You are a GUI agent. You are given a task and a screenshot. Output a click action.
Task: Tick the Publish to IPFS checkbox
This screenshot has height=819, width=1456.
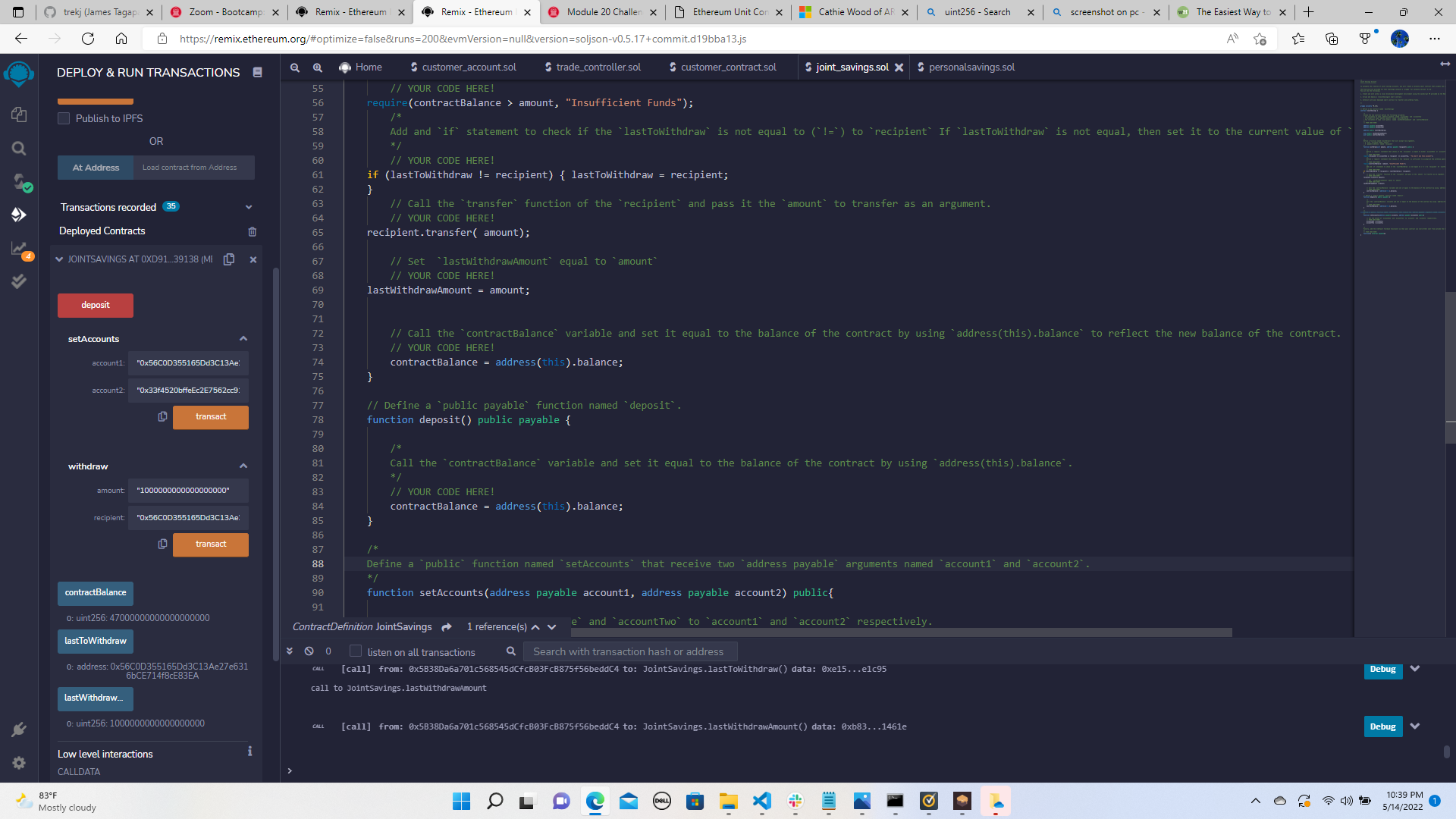click(x=64, y=118)
